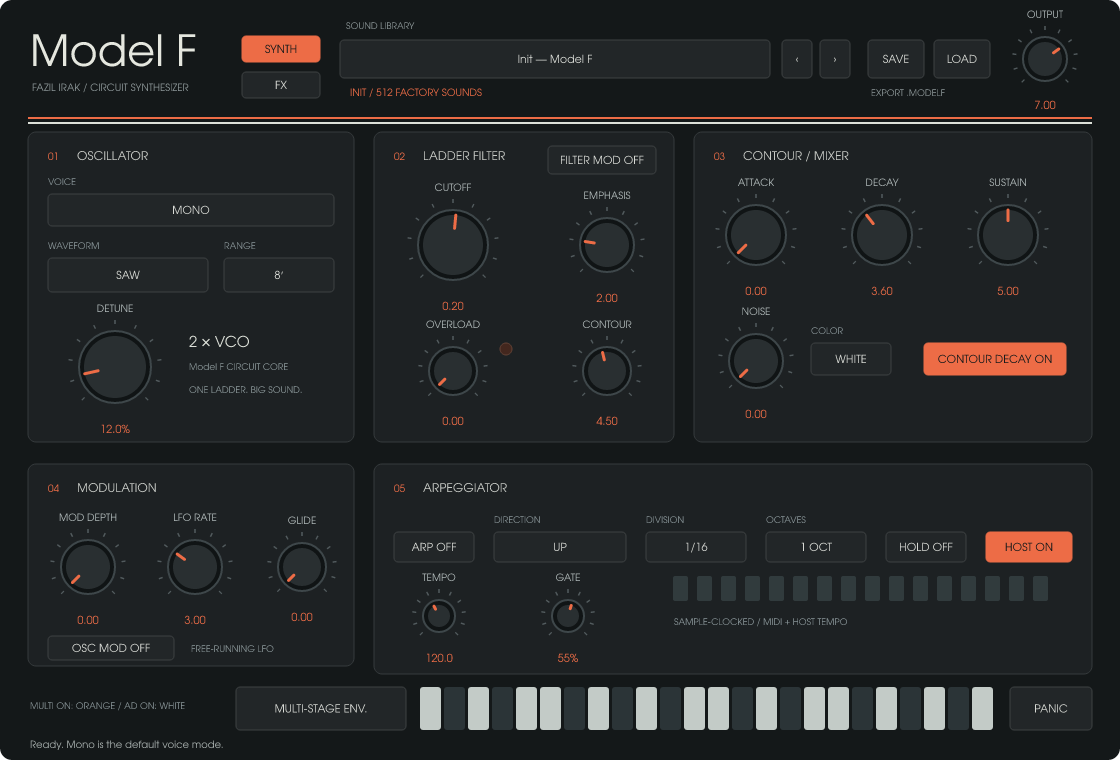
Task: Click the PANIC button
Action: coord(1051,709)
